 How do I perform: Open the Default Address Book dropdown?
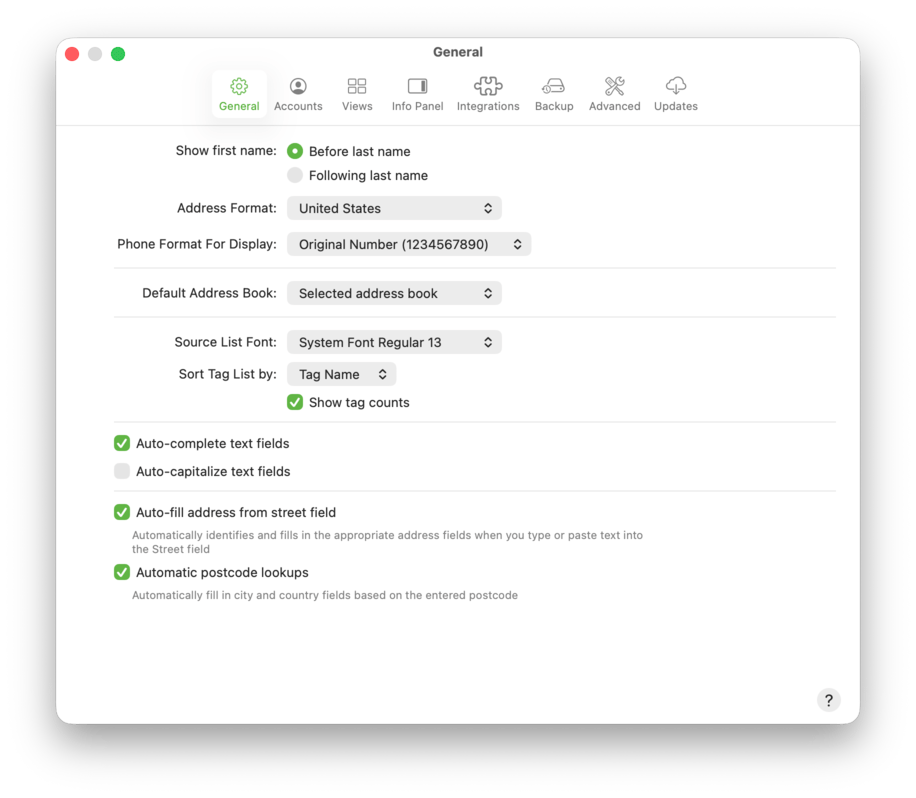click(394, 293)
